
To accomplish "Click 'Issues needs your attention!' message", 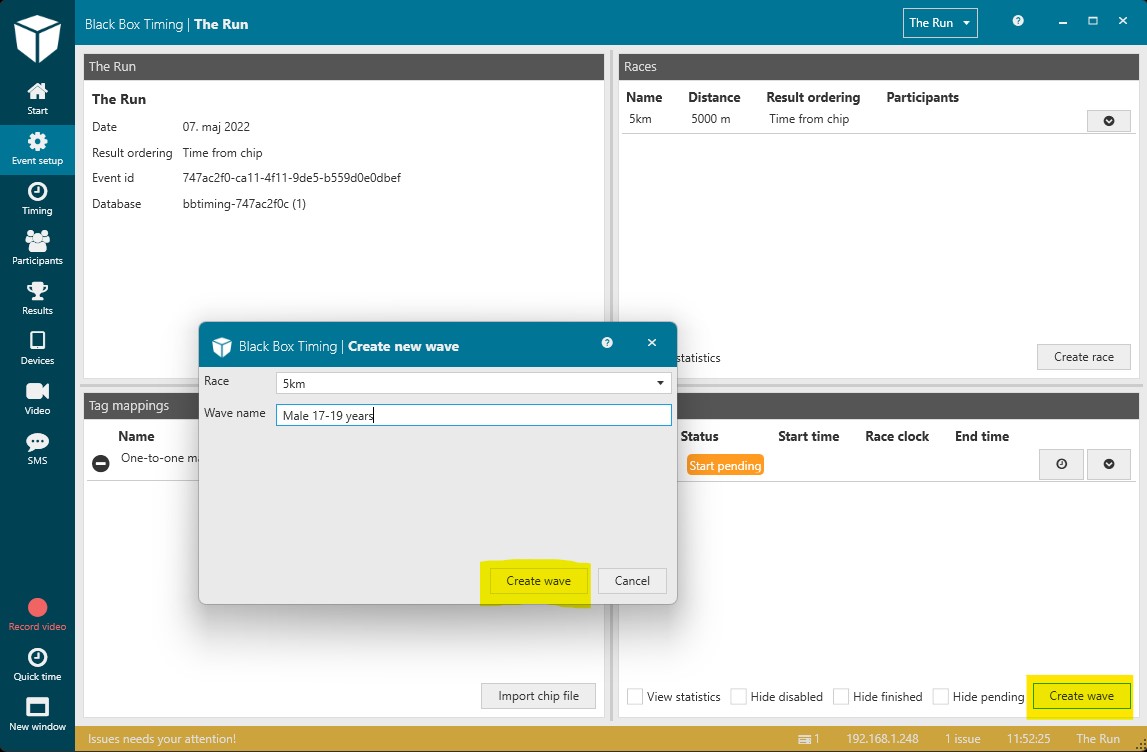I will click(x=162, y=739).
